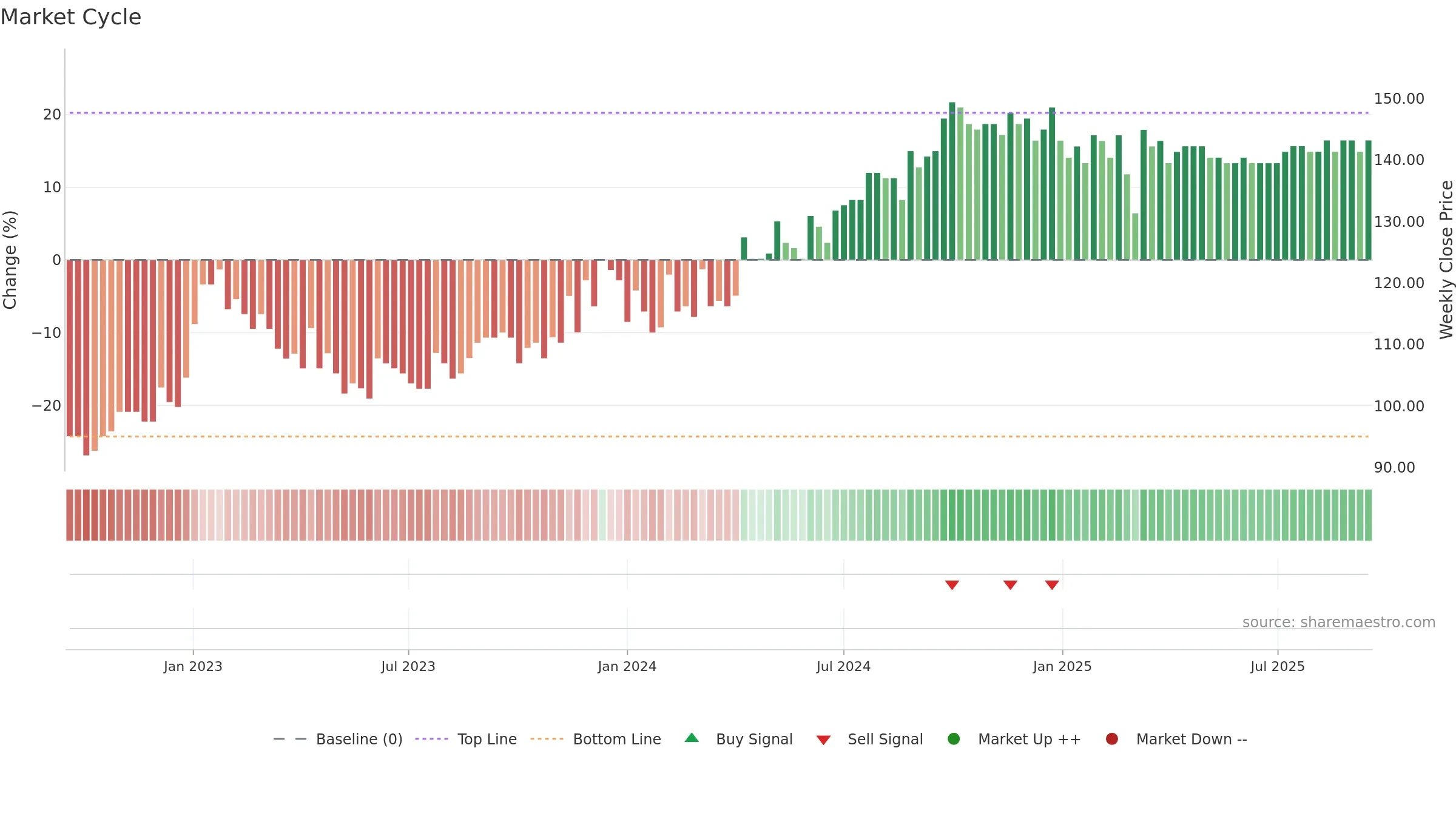Click the gray dashed Baseline legend swatch

[x=289, y=739]
